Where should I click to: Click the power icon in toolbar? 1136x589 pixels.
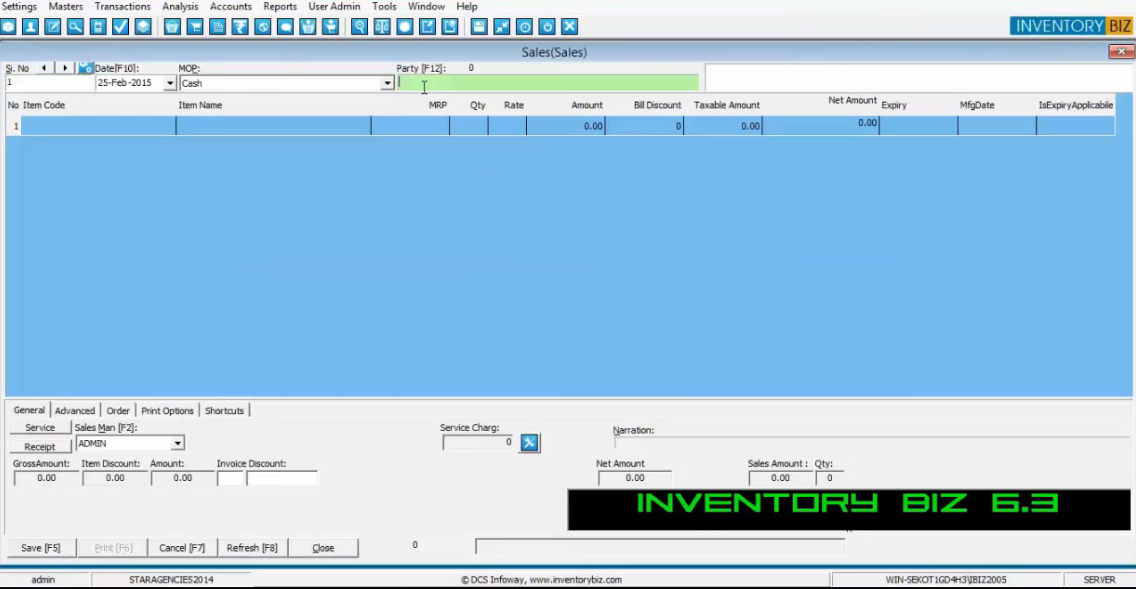point(547,27)
